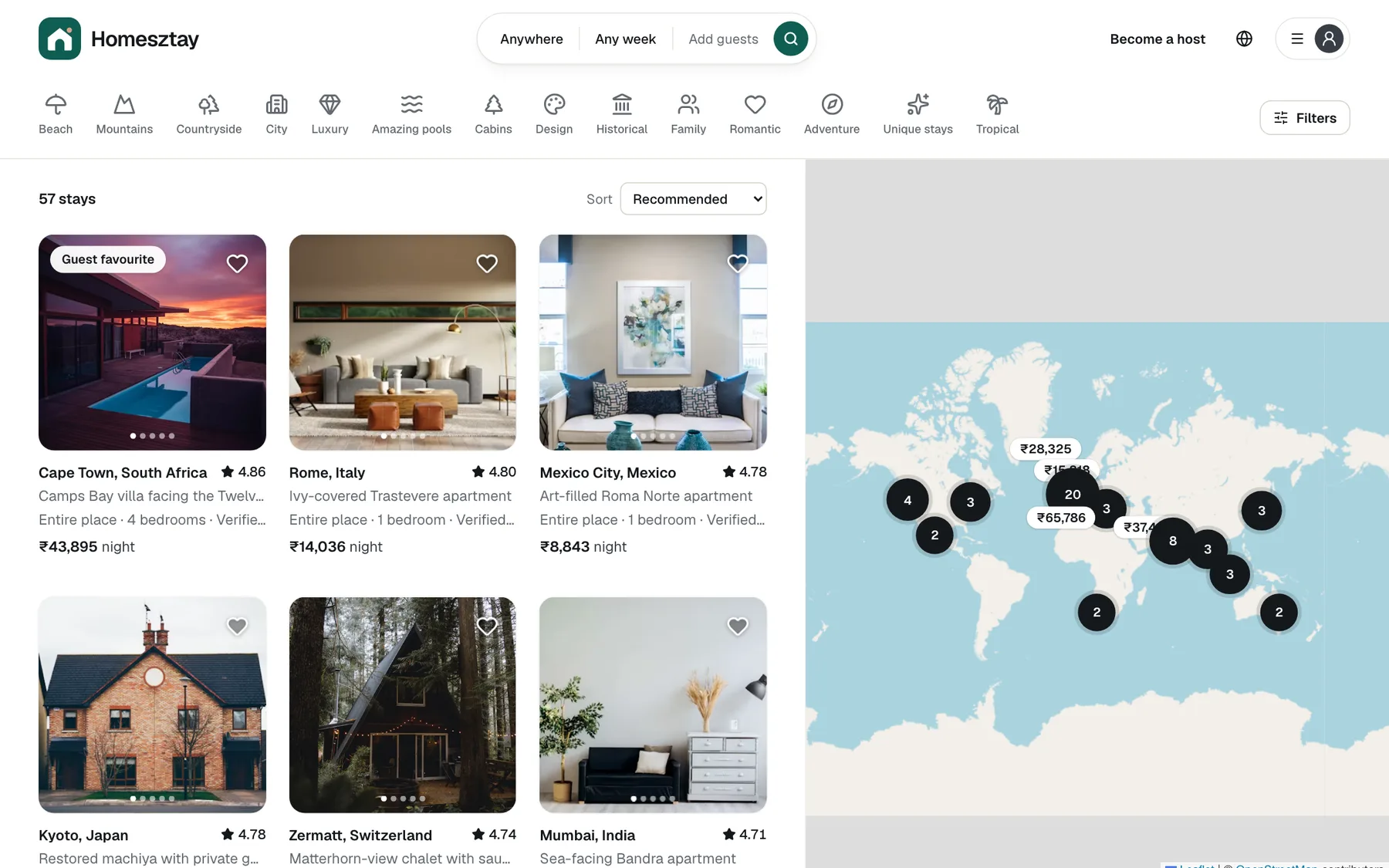Viewport: 1389px width, 868px height.
Task: Select the Cabins category
Action: [x=493, y=114]
